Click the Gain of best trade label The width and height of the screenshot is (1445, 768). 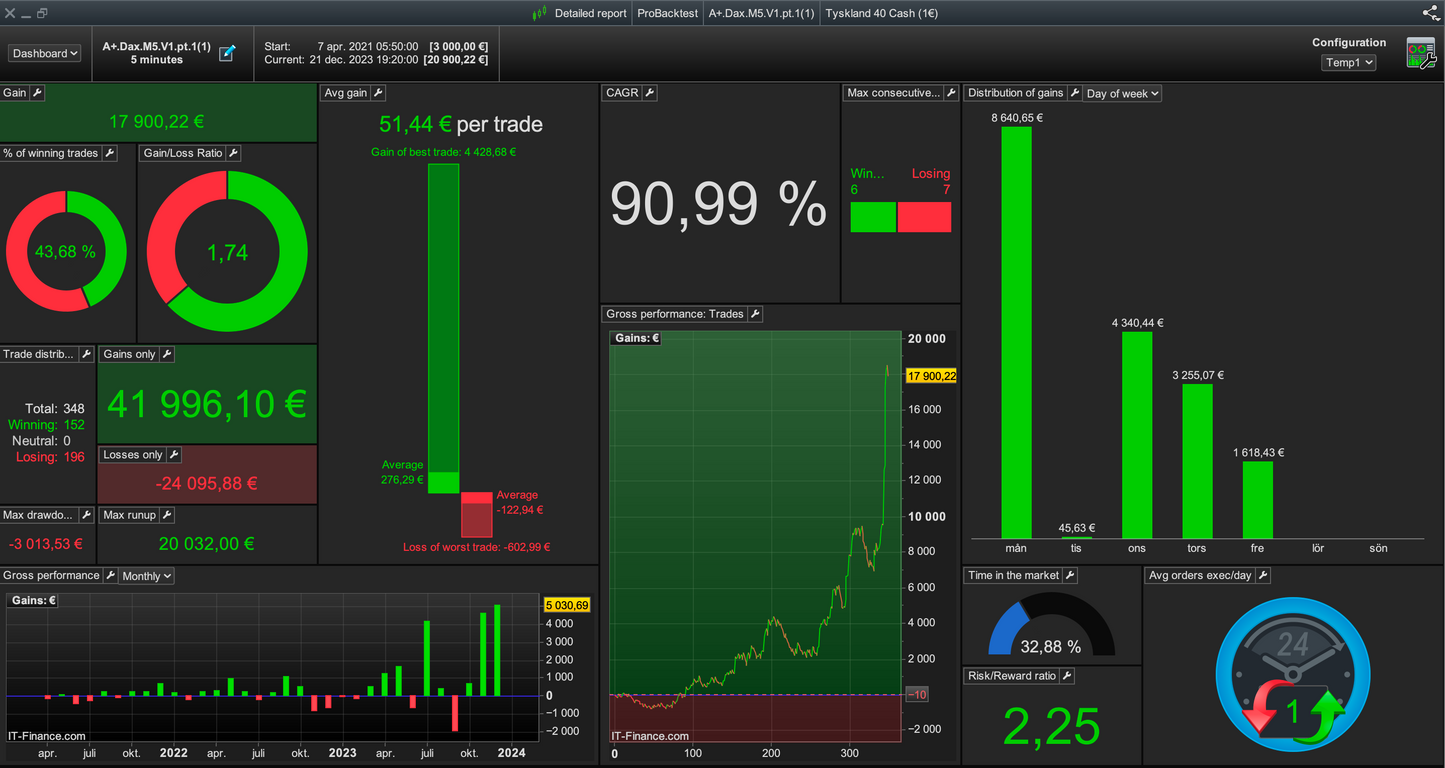click(x=444, y=152)
